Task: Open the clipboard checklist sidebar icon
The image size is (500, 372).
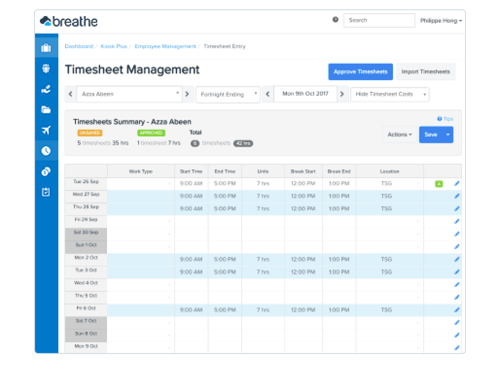Action: (46, 192)
